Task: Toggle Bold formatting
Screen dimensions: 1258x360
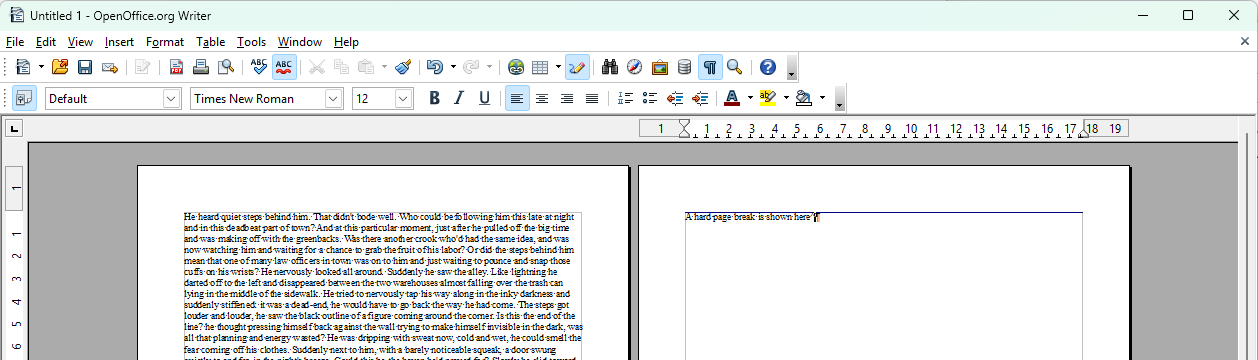Action: click(434, 98)
